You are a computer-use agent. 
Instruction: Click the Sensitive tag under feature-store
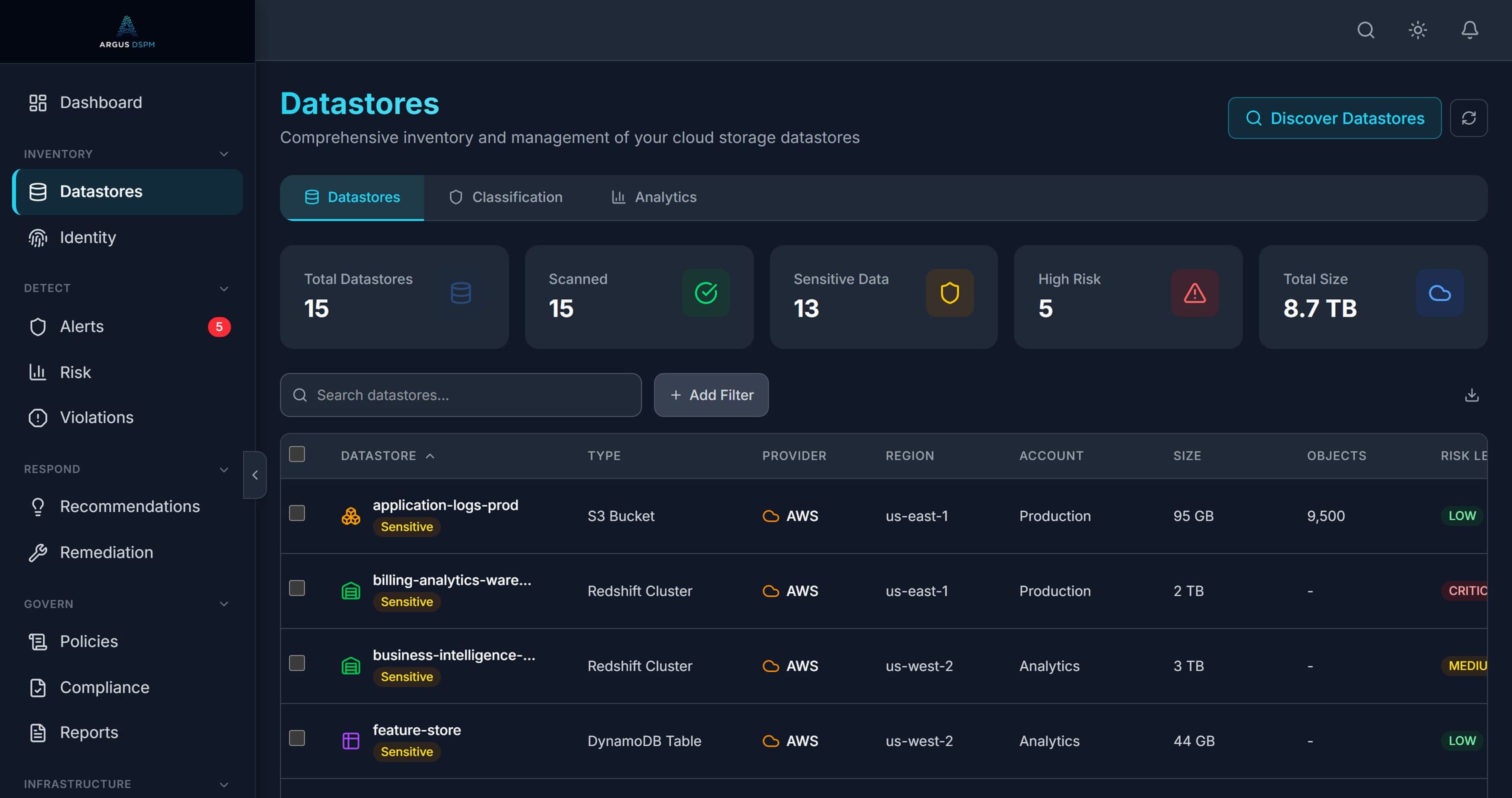(x=407, y=752)
